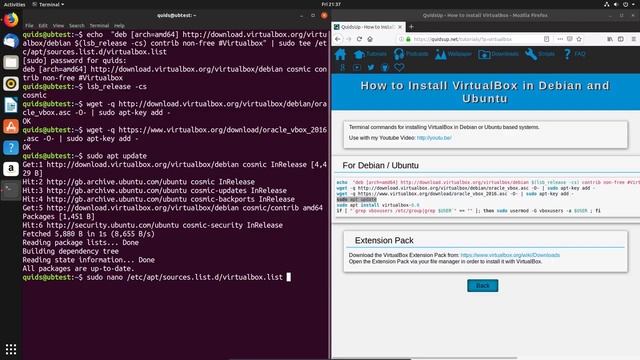Open the terminal Edit menu

coord(43,26)
